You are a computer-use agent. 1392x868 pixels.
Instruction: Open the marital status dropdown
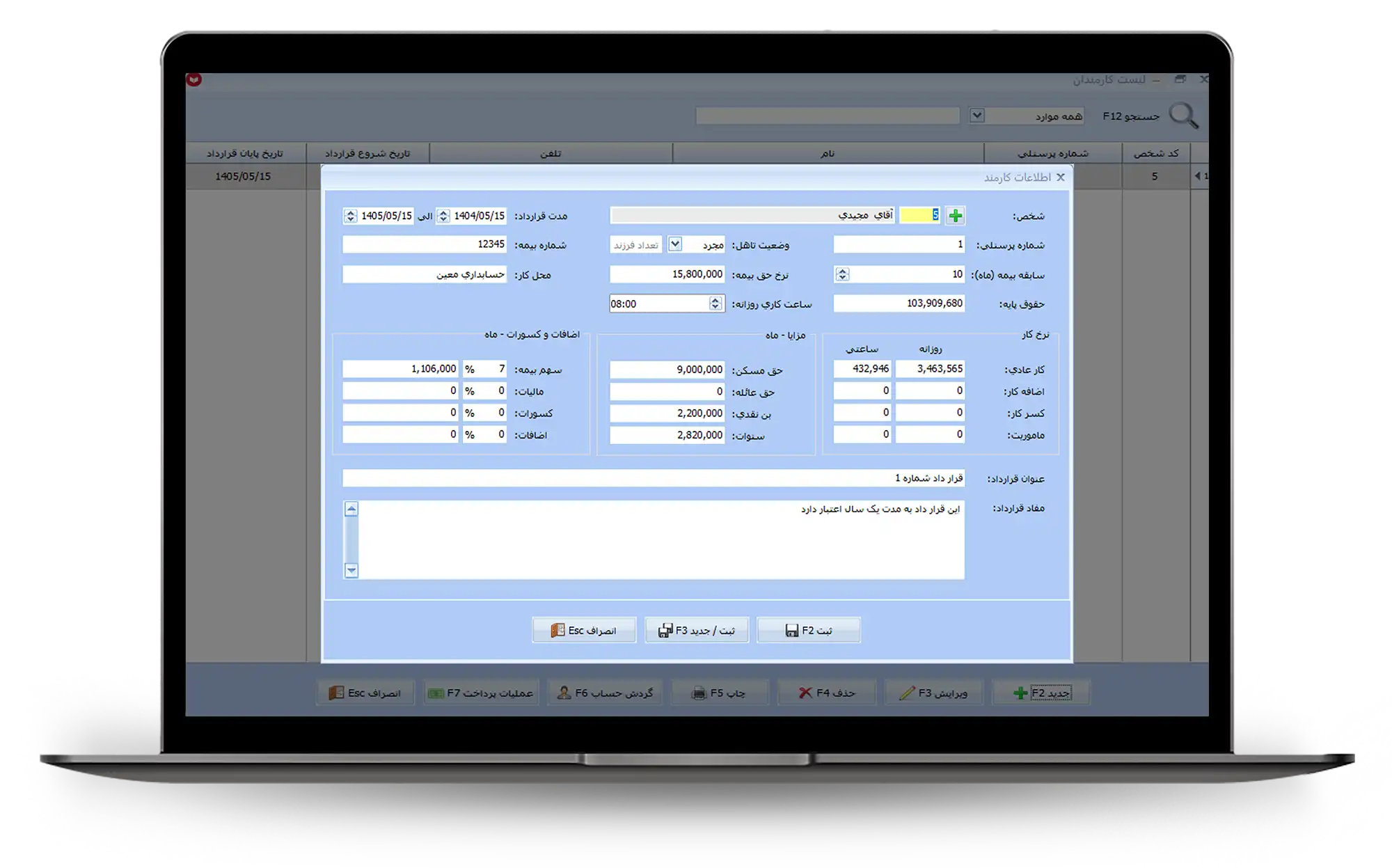(674, 244)
